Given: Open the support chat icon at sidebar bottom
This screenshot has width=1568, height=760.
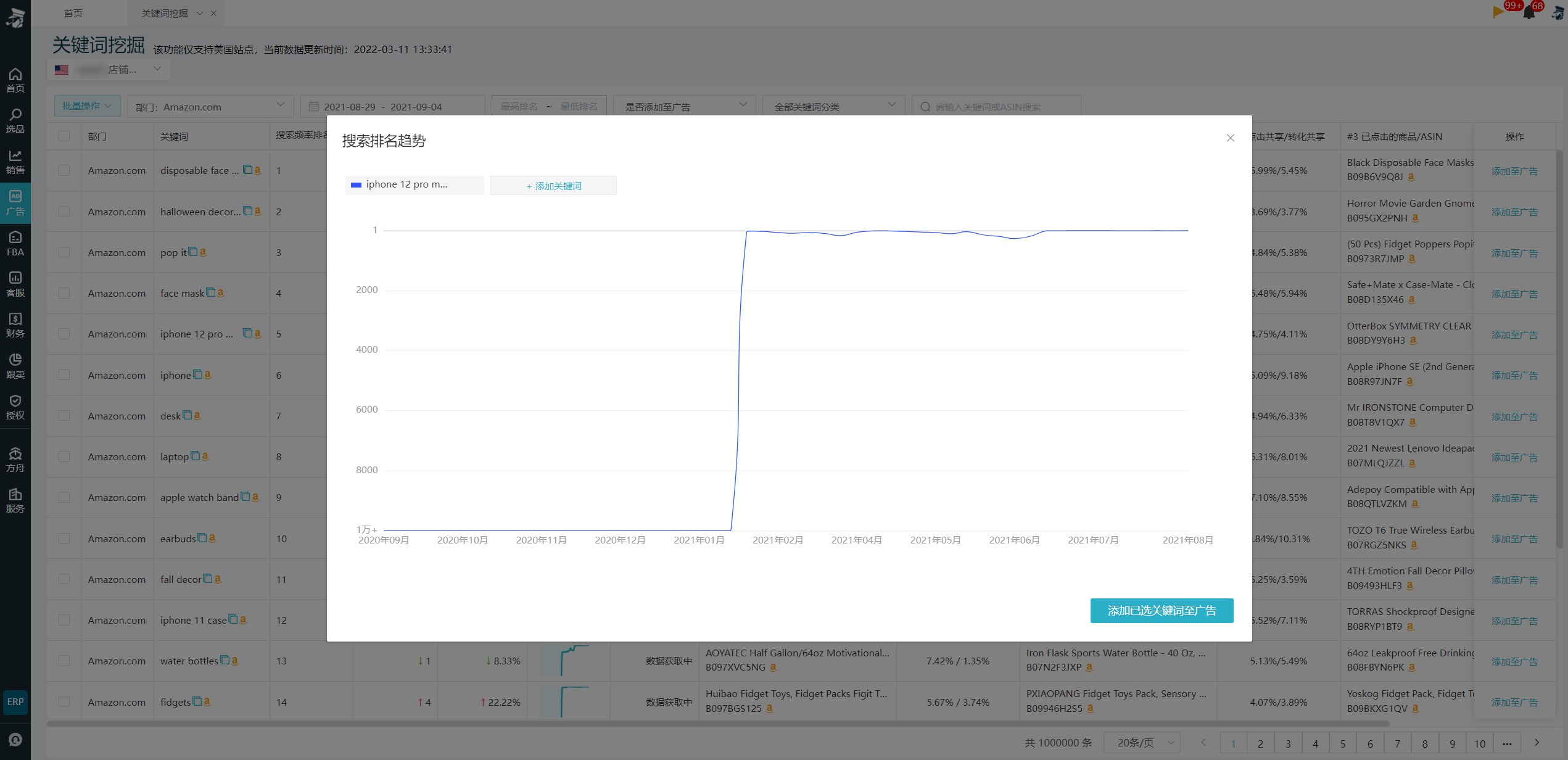Looking at the screenshot, I should (15, 740).
